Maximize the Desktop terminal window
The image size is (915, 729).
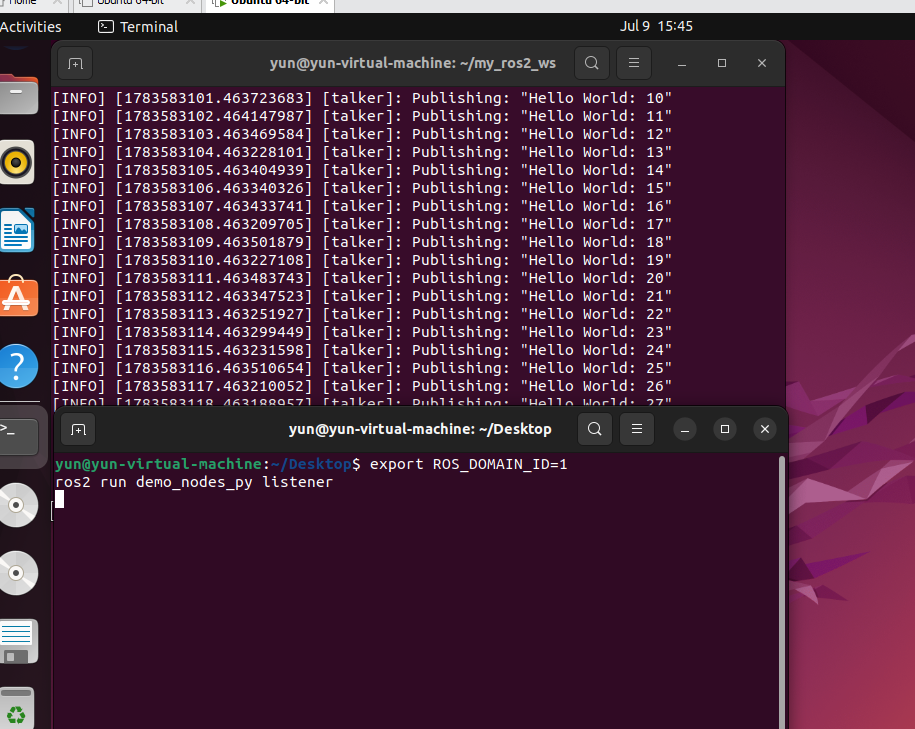tap(725, 429)
